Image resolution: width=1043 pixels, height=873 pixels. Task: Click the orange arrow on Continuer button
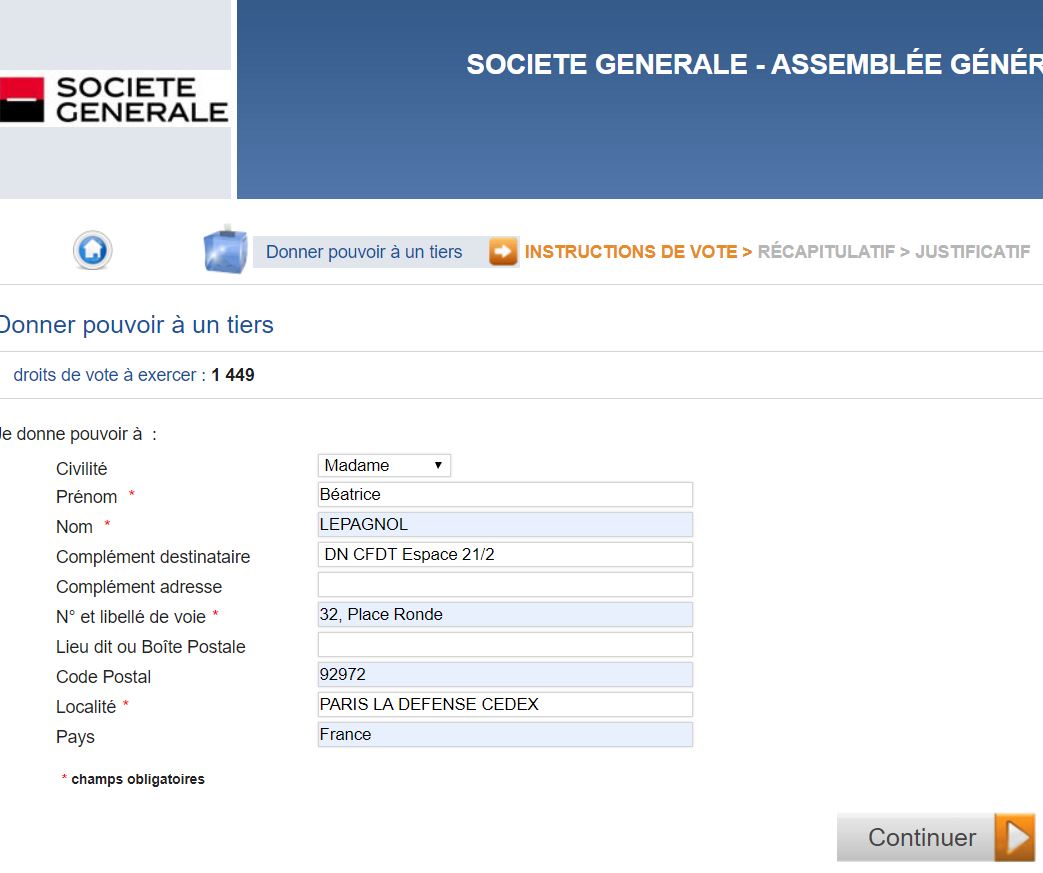pyautogui.click(x=1015, y=837)
